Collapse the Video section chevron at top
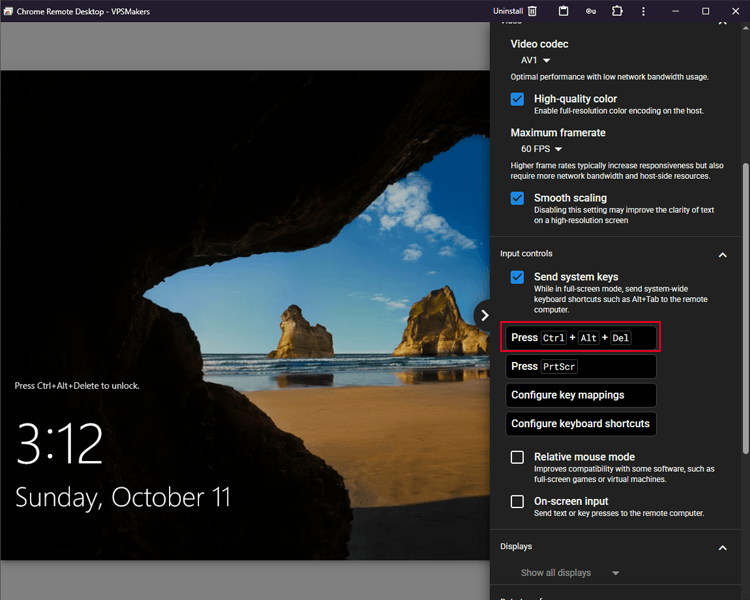Viewport: 750px width, 600px height. point(723,23)
